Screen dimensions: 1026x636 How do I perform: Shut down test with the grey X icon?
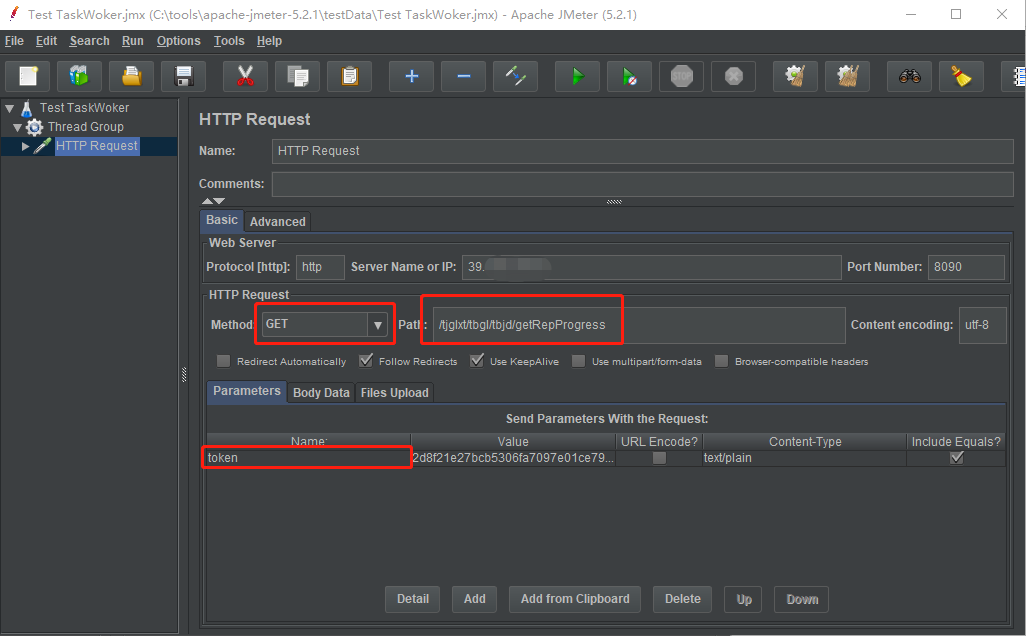734,77
